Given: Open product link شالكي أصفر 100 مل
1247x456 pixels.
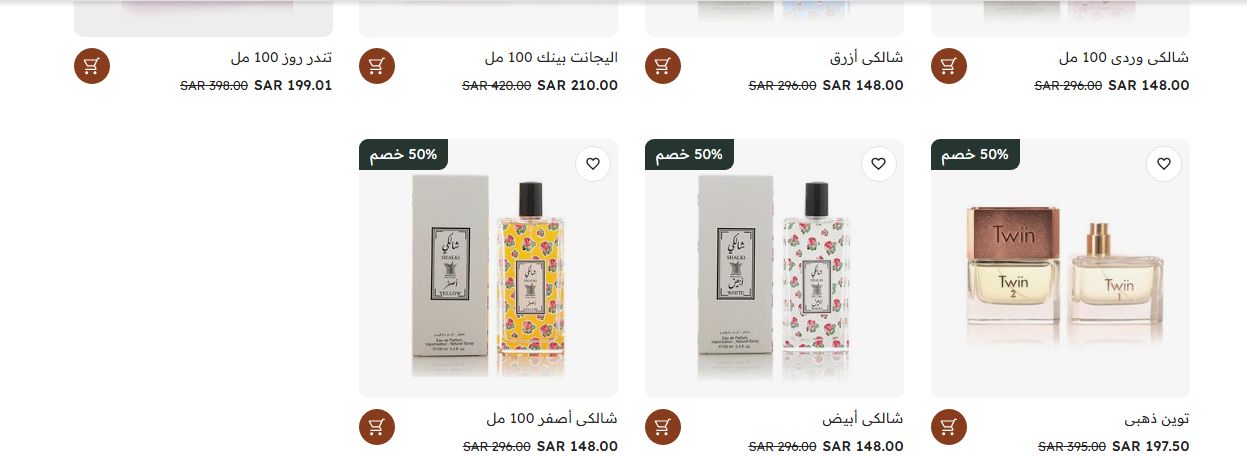Looking at the screenshot, I should 551,419.
